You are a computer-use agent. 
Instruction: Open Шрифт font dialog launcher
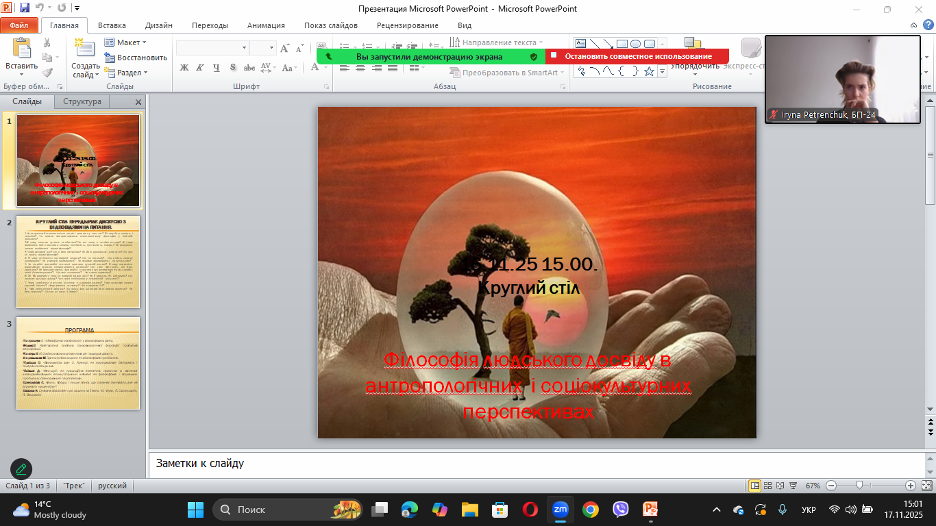pos(326,87)
